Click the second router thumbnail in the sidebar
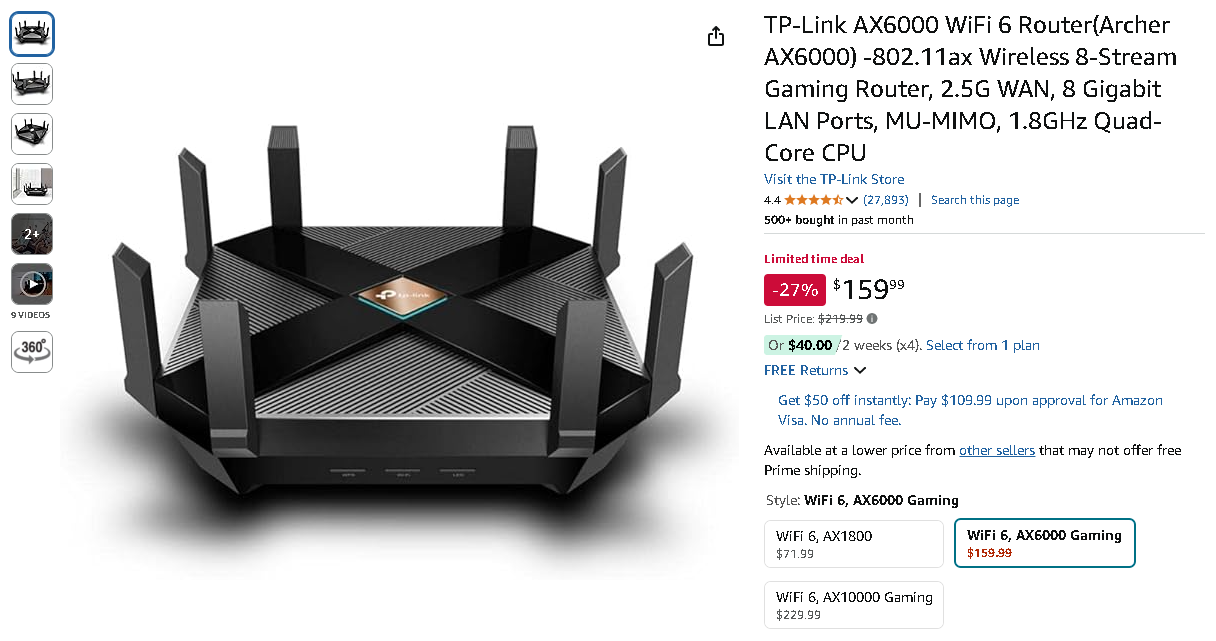This screenshot has width=1216, height=641. 31,84
